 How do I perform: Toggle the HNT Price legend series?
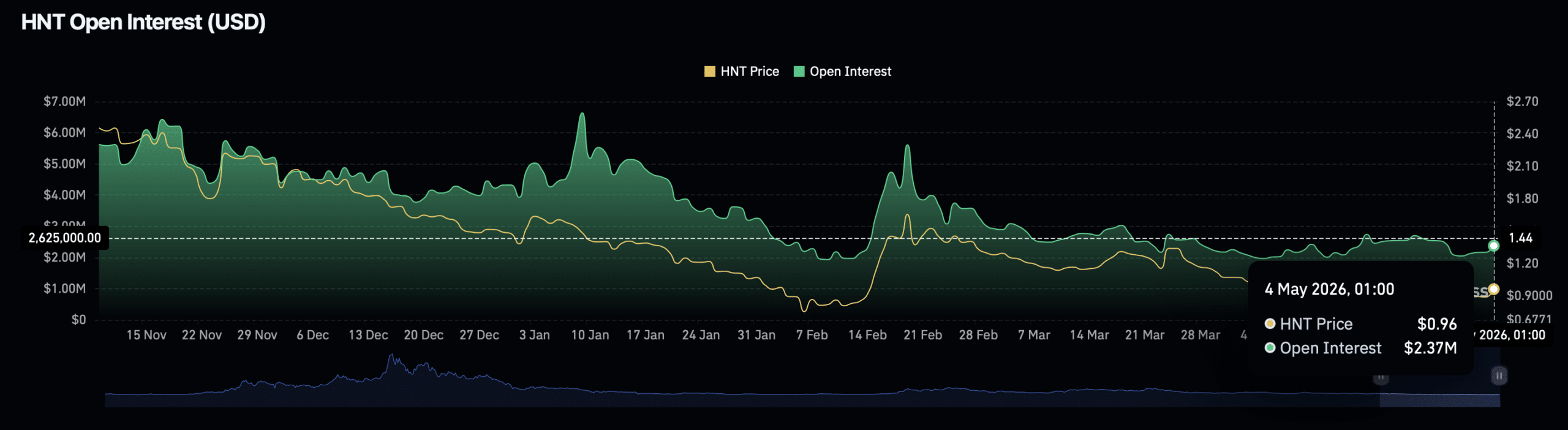(742, 72)
